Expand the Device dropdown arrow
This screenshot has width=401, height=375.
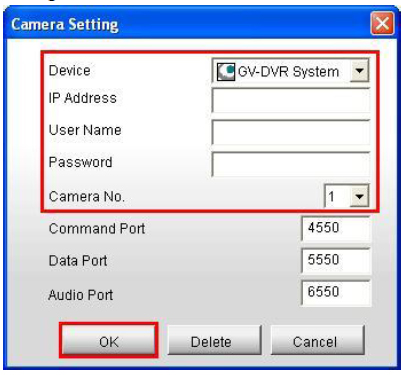coord(359,71)
